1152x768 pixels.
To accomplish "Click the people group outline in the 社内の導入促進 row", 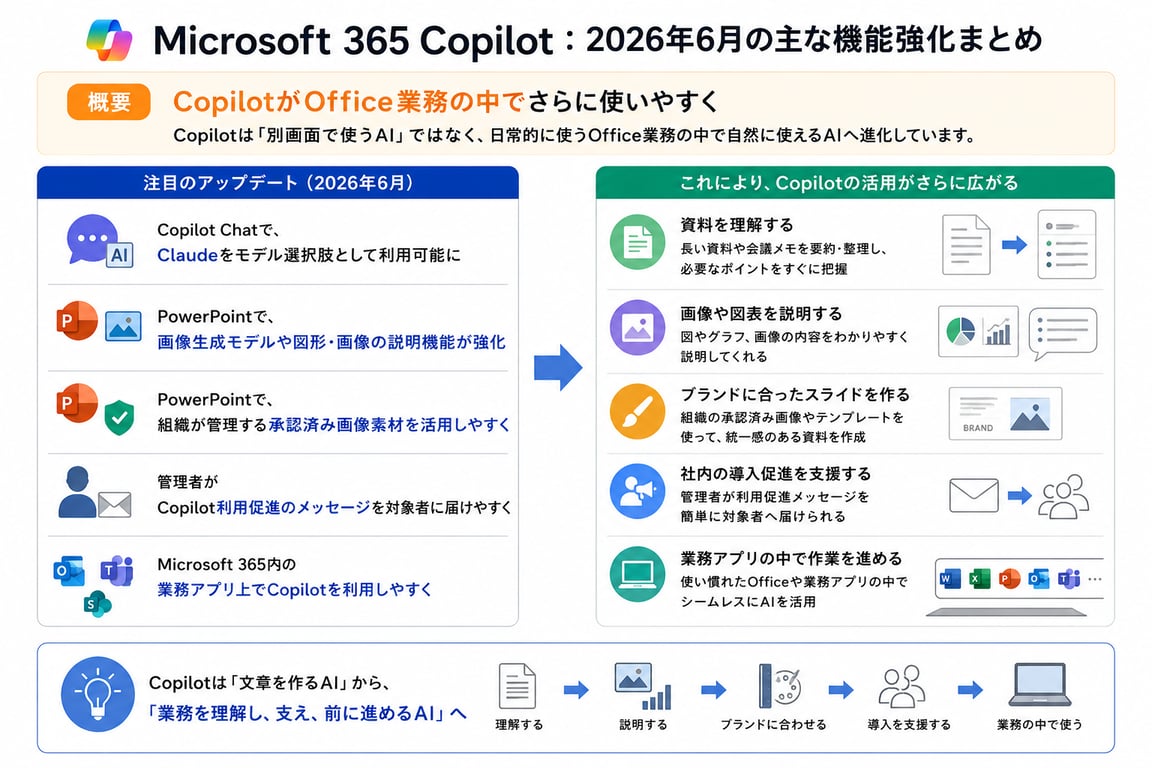I will [1063, 497].
